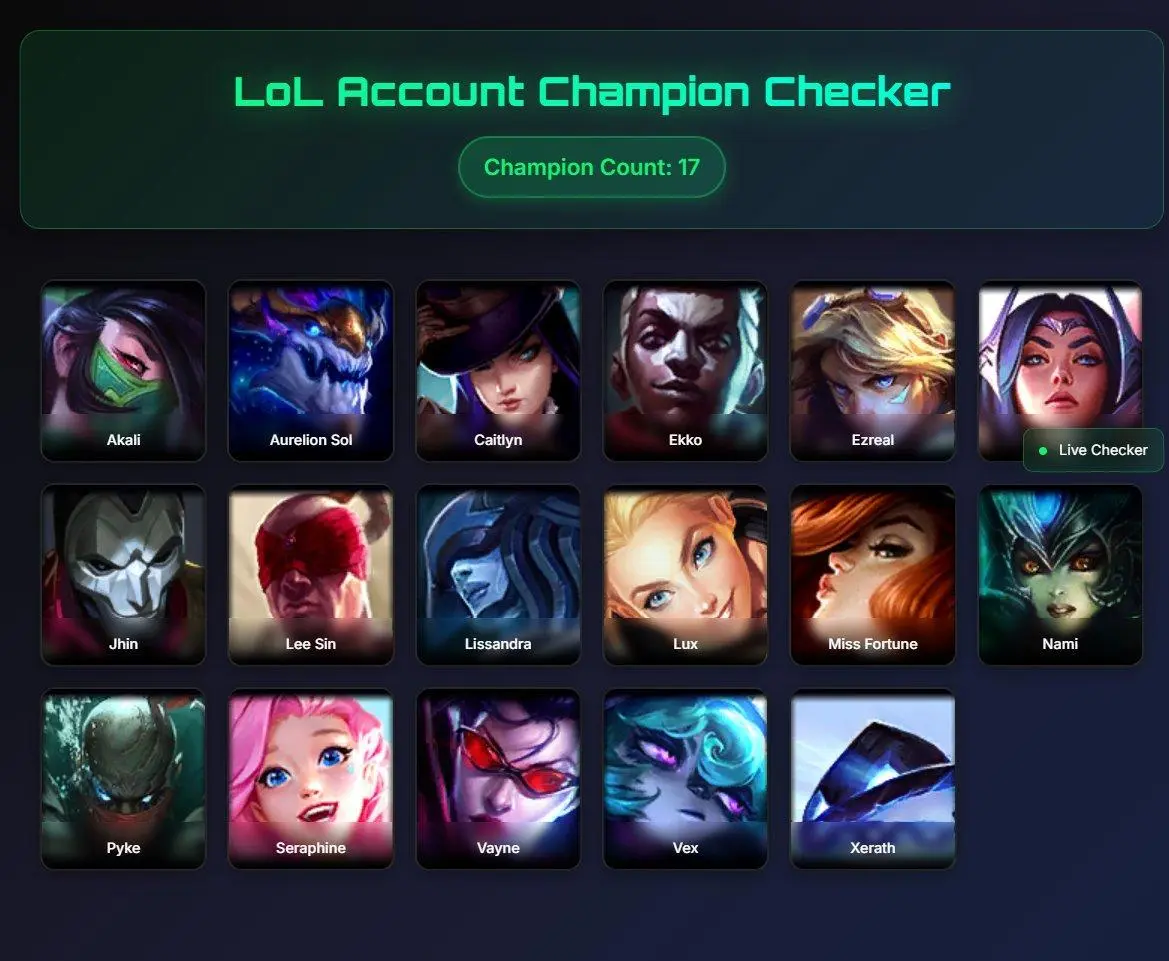
Task: Click the Lux champion card
Action: point(685,575)
